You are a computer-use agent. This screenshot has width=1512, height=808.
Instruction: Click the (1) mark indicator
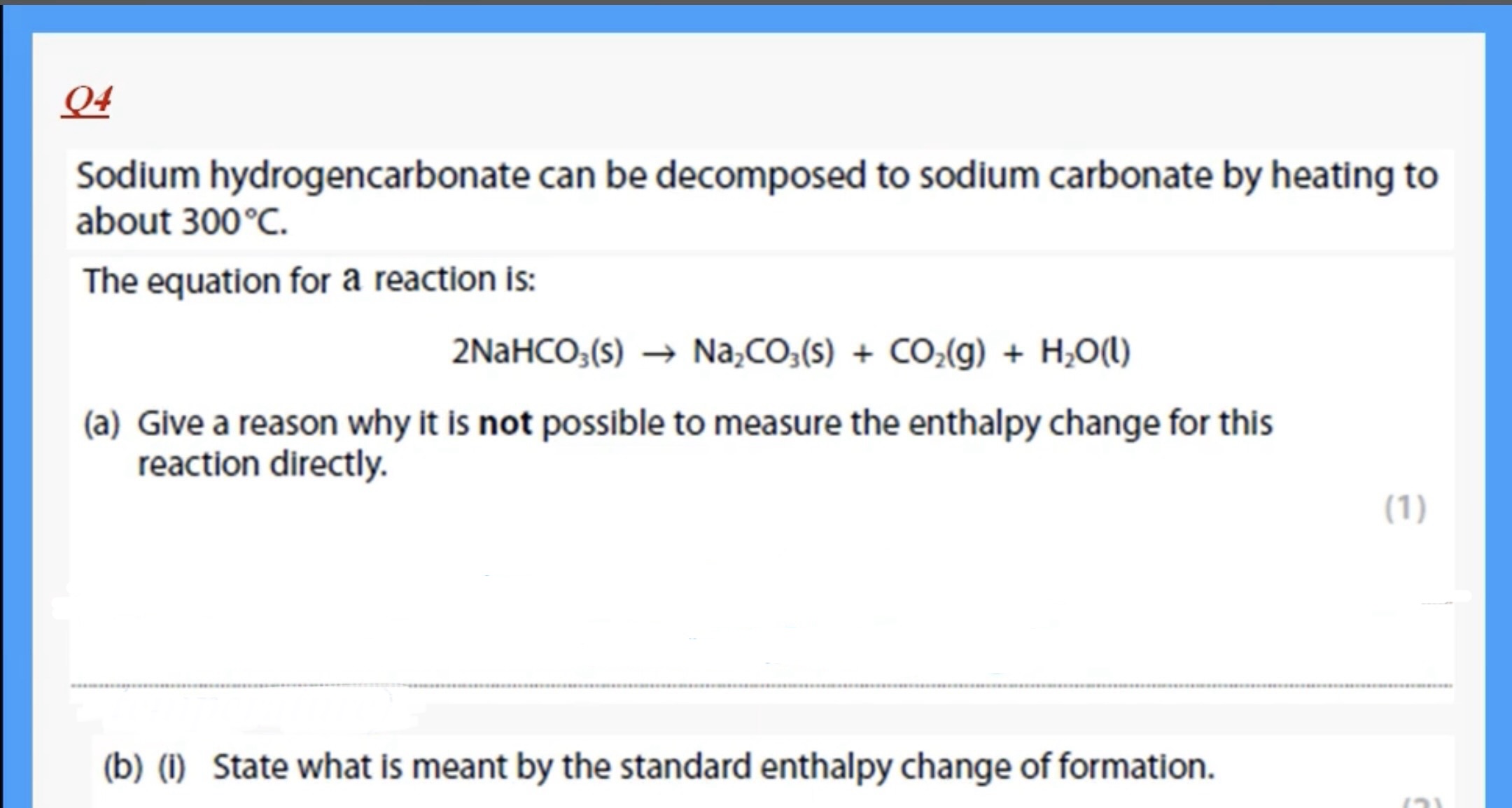click(1405, 508)
